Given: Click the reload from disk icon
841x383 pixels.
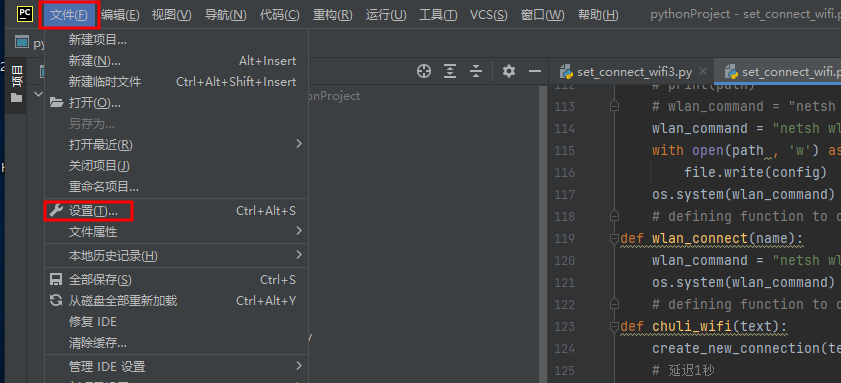Looking at the screenshot, I should (56, 300).
